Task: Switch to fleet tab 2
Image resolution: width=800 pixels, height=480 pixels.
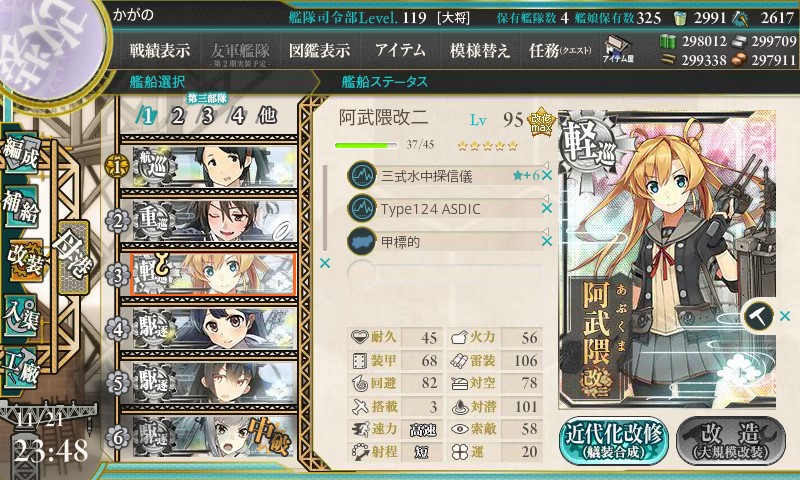Action: (x=178, y=116)
